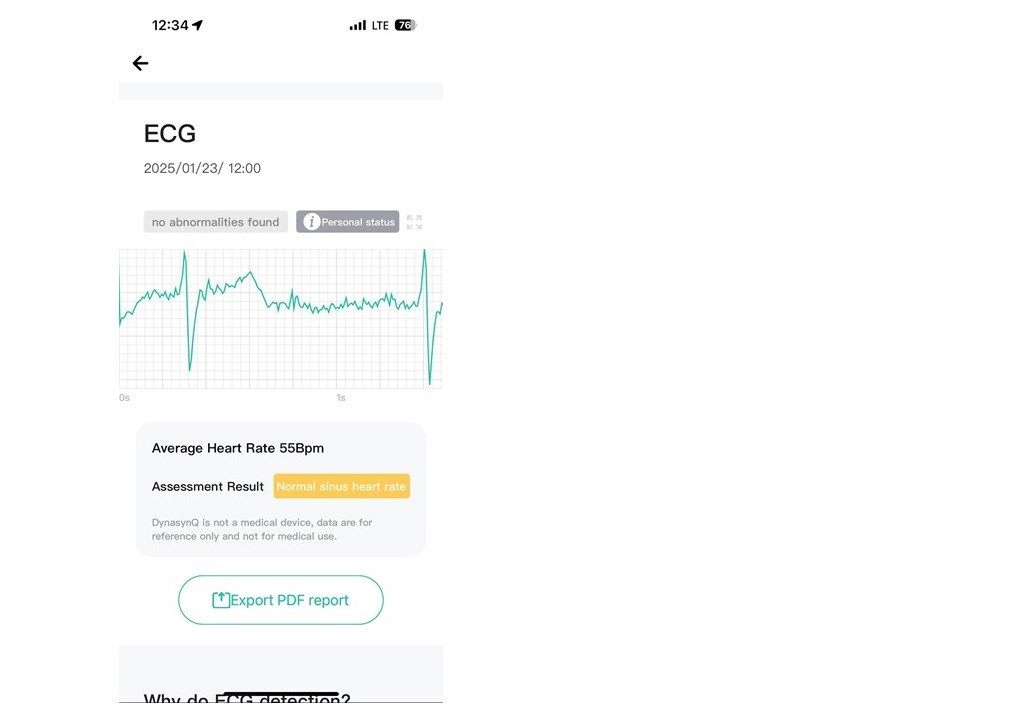1029x713 pixels.
Task: Tap the DynasynQ medical disclaimer text
Action: pyautogui.click(x=262, y=529)
